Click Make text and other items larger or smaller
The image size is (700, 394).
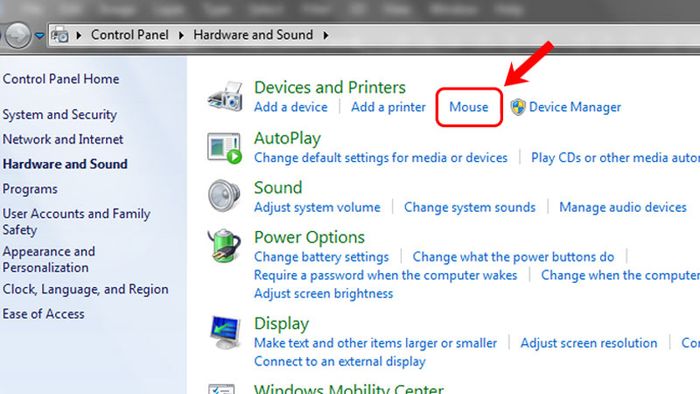coord(375,343)
